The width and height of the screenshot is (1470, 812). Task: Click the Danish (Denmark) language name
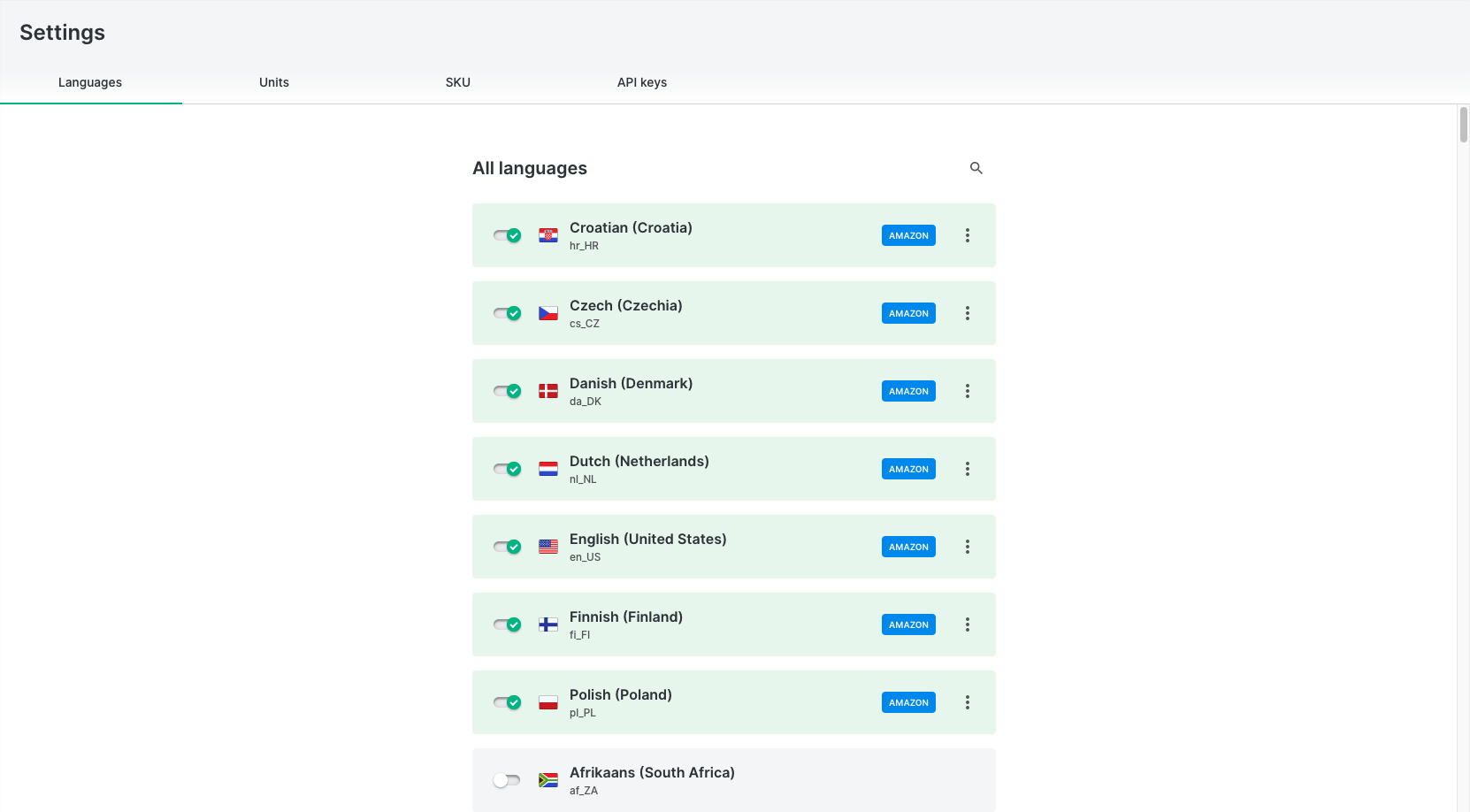point(631,383)
